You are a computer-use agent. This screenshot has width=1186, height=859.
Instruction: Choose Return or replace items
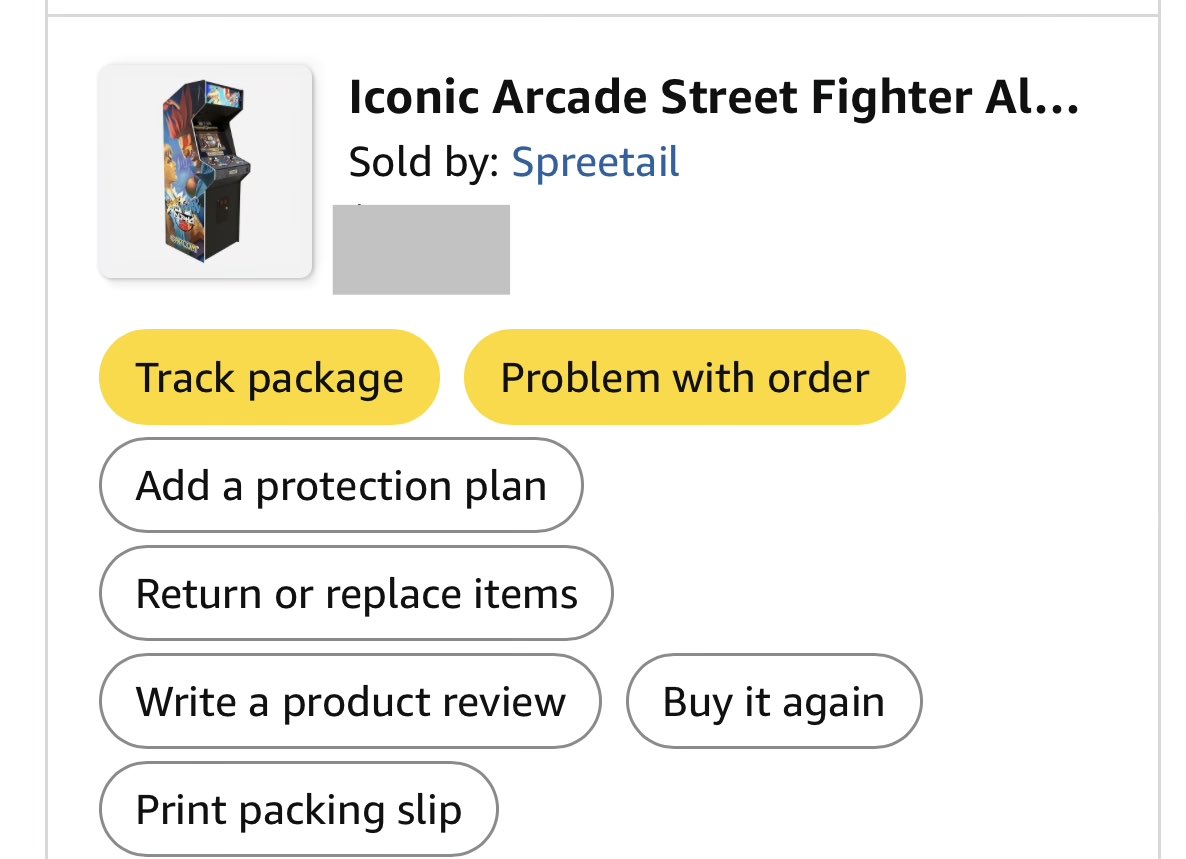[356, 594]
